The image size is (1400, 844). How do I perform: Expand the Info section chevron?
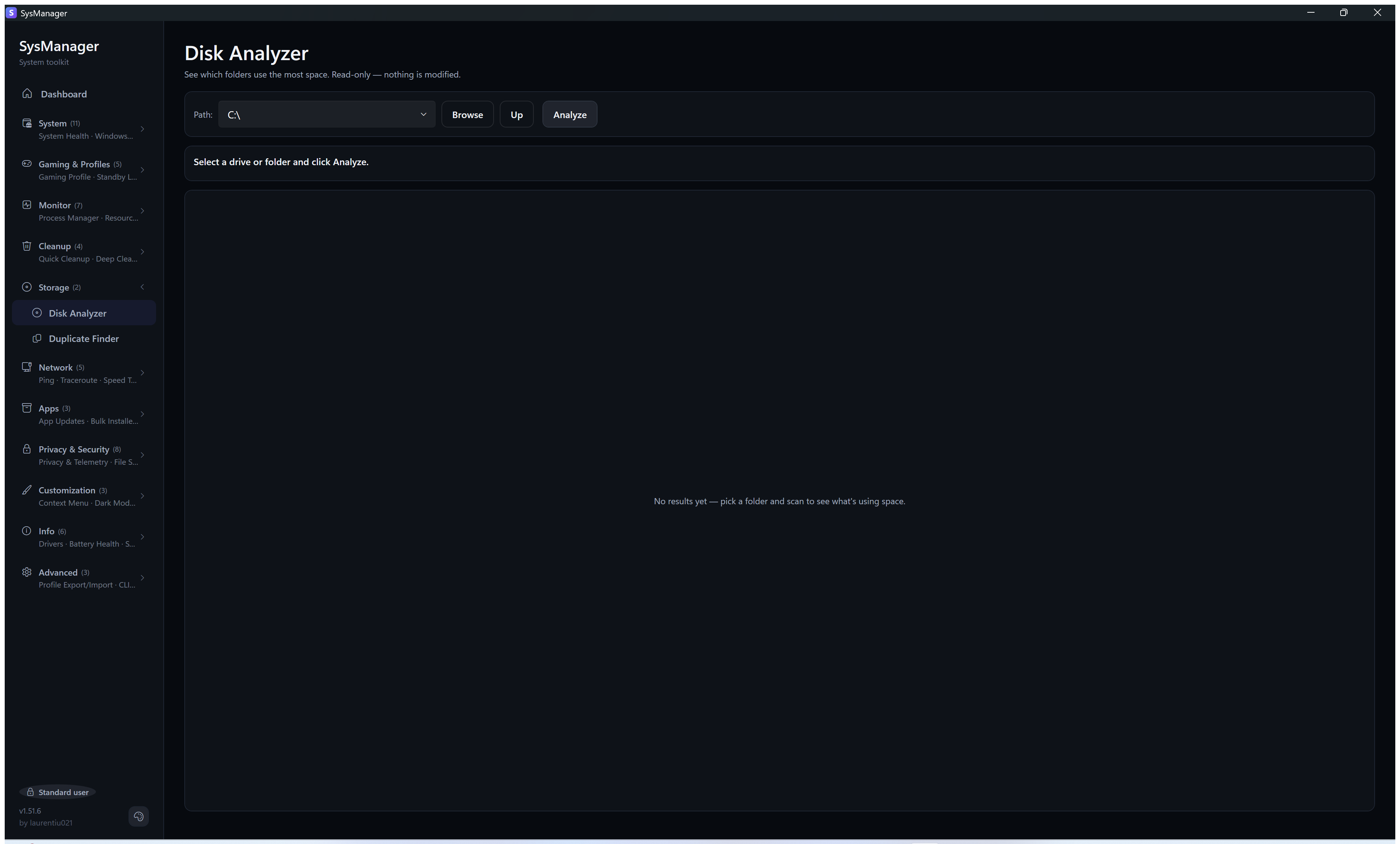pos(142,536)
